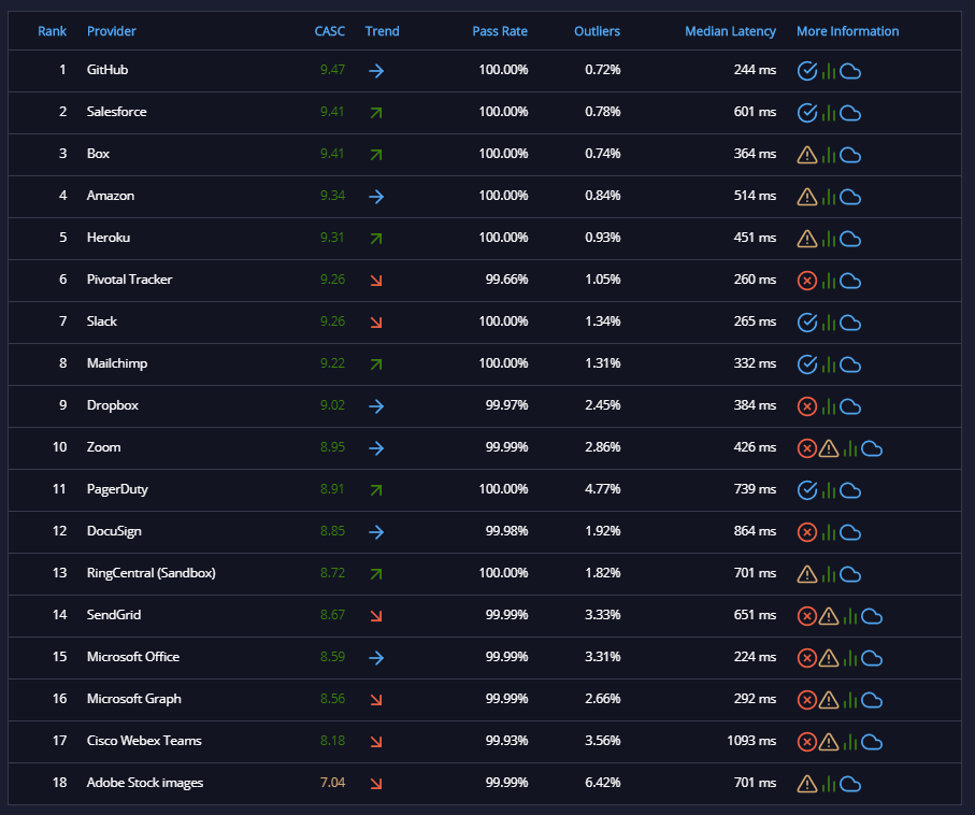Click the cloud icon in the SendGrid row
This screenshot has height=816, width=977.
[872, 617]
